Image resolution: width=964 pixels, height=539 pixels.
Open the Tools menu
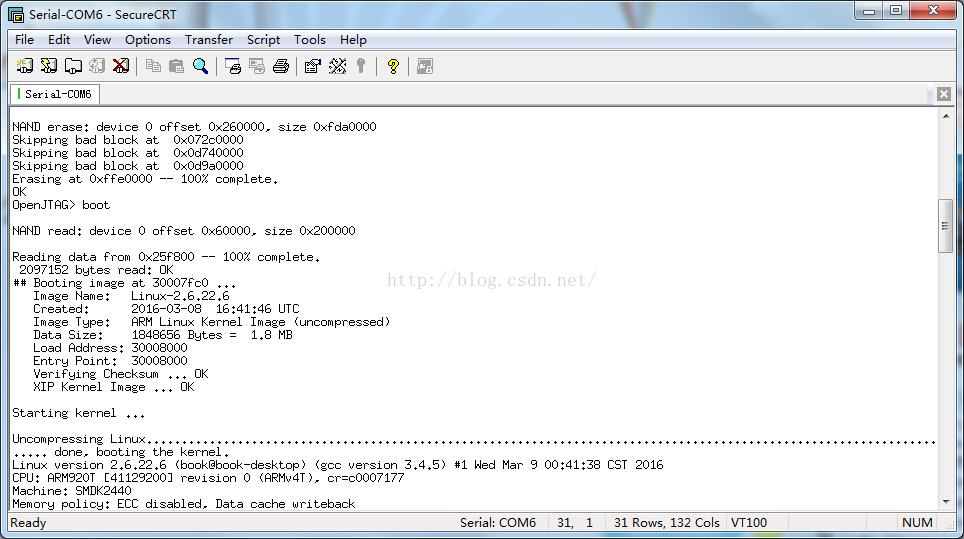coord(309,39)
